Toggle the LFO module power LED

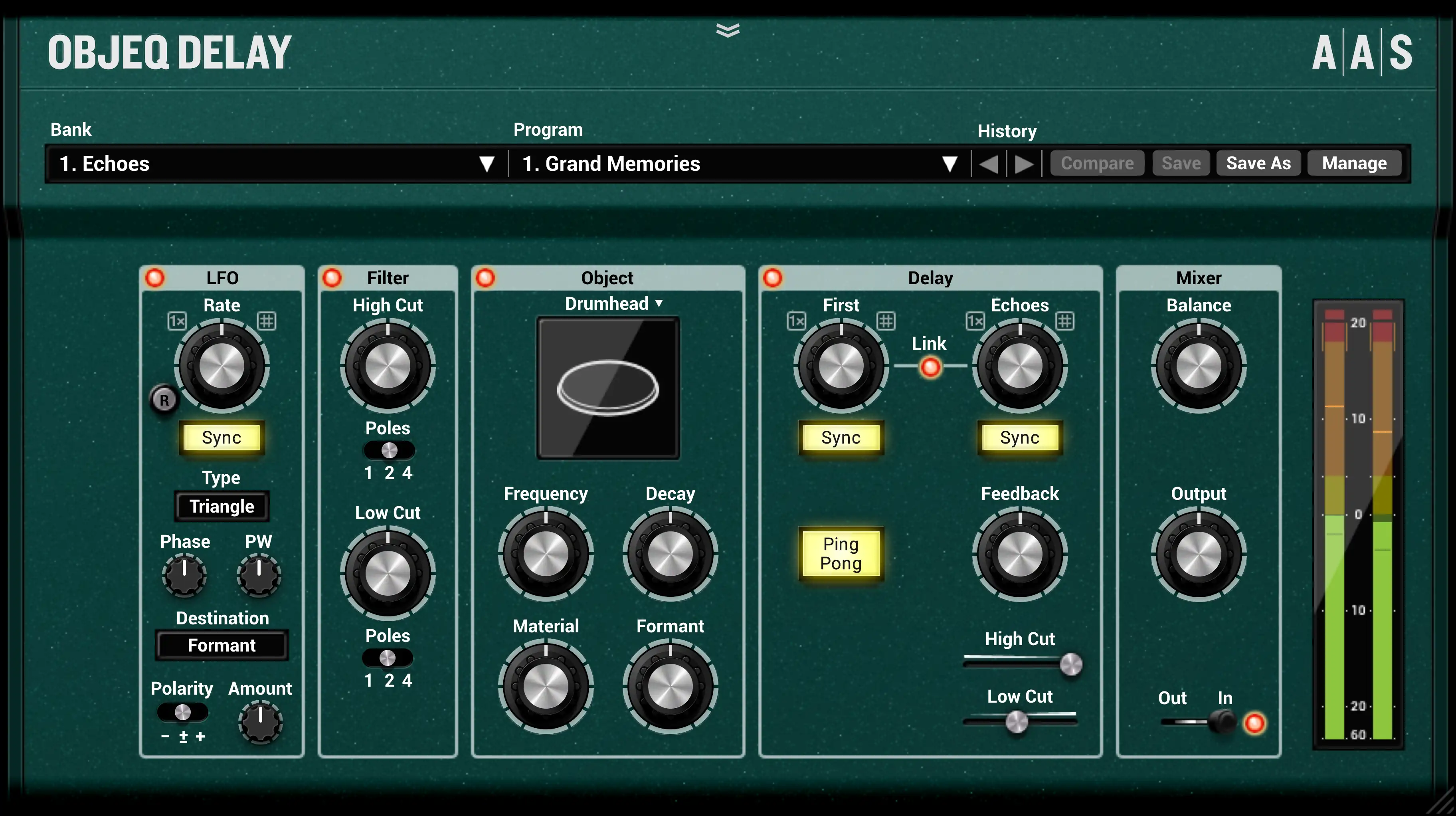[155, 277]
